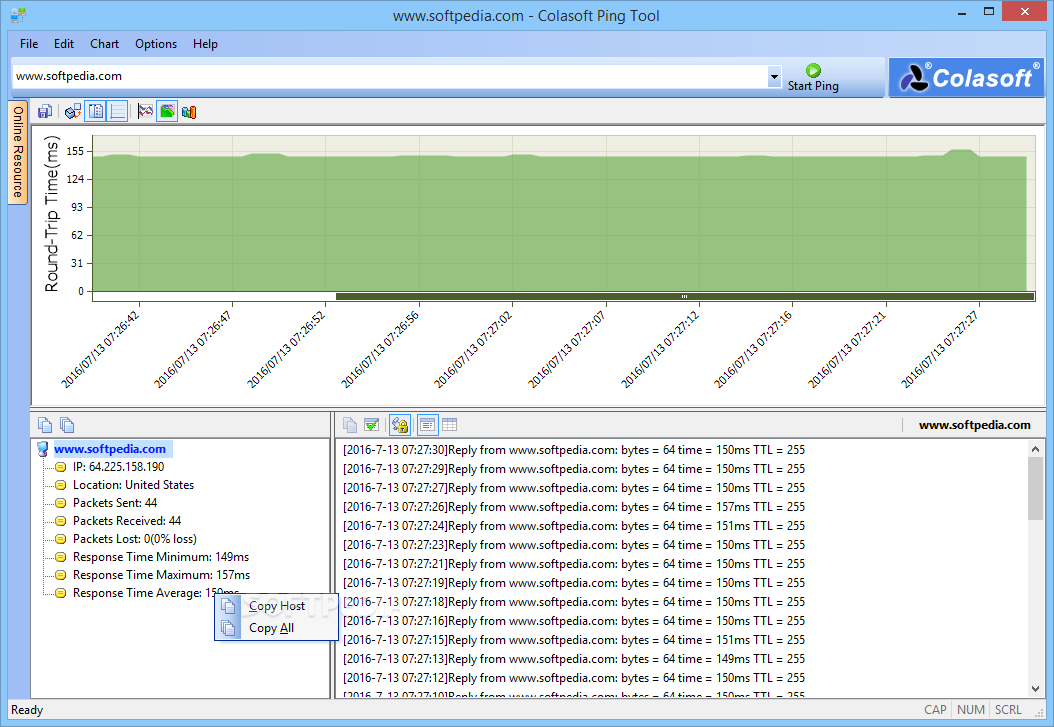
Task: Click the 07:27:13 reply line showing 149ms
Action: pyautogui.click(x=574, y=659)
